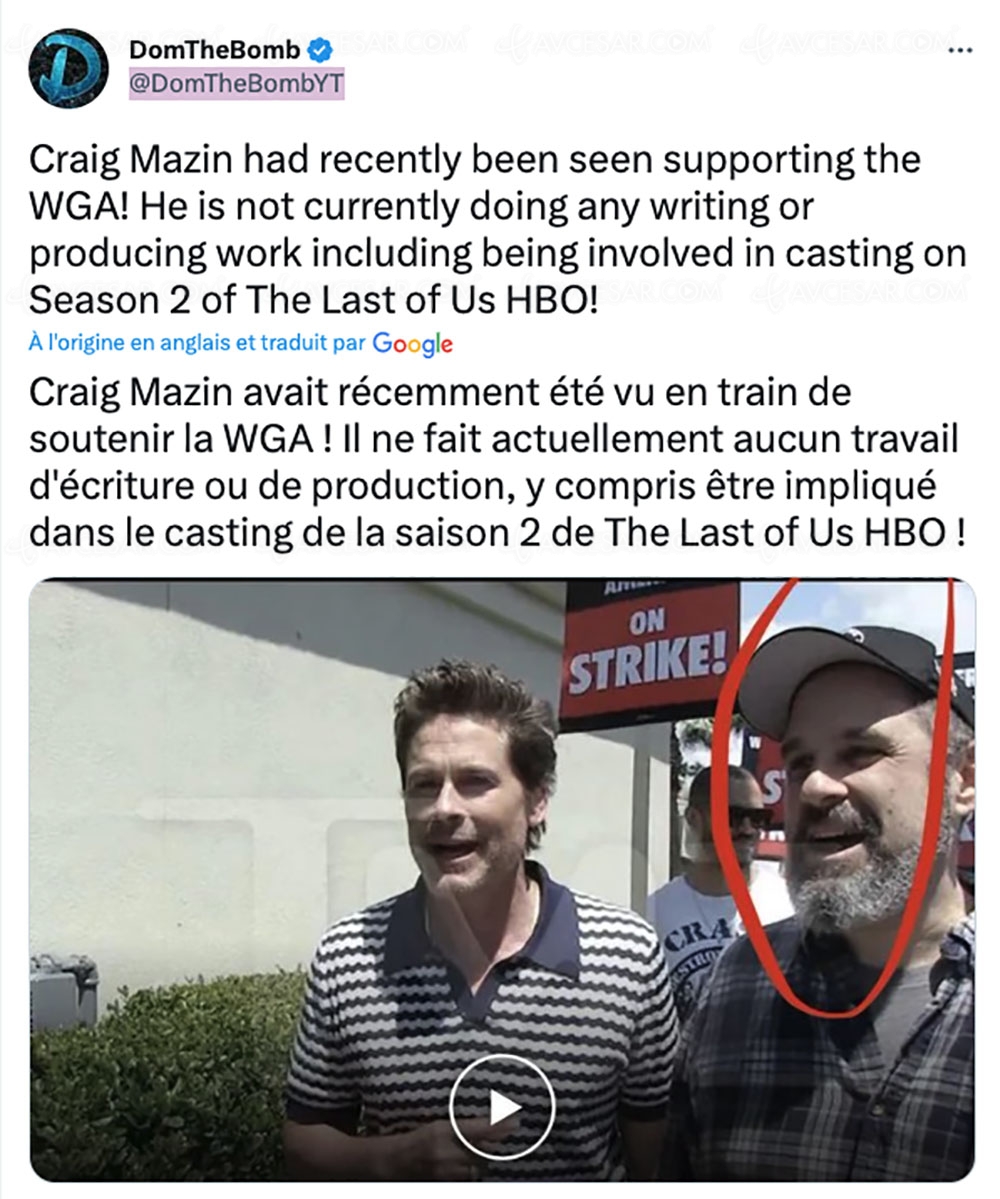Click the blue verified badge
Viewport: 1000px width, 1199px height.
(320, 50)
